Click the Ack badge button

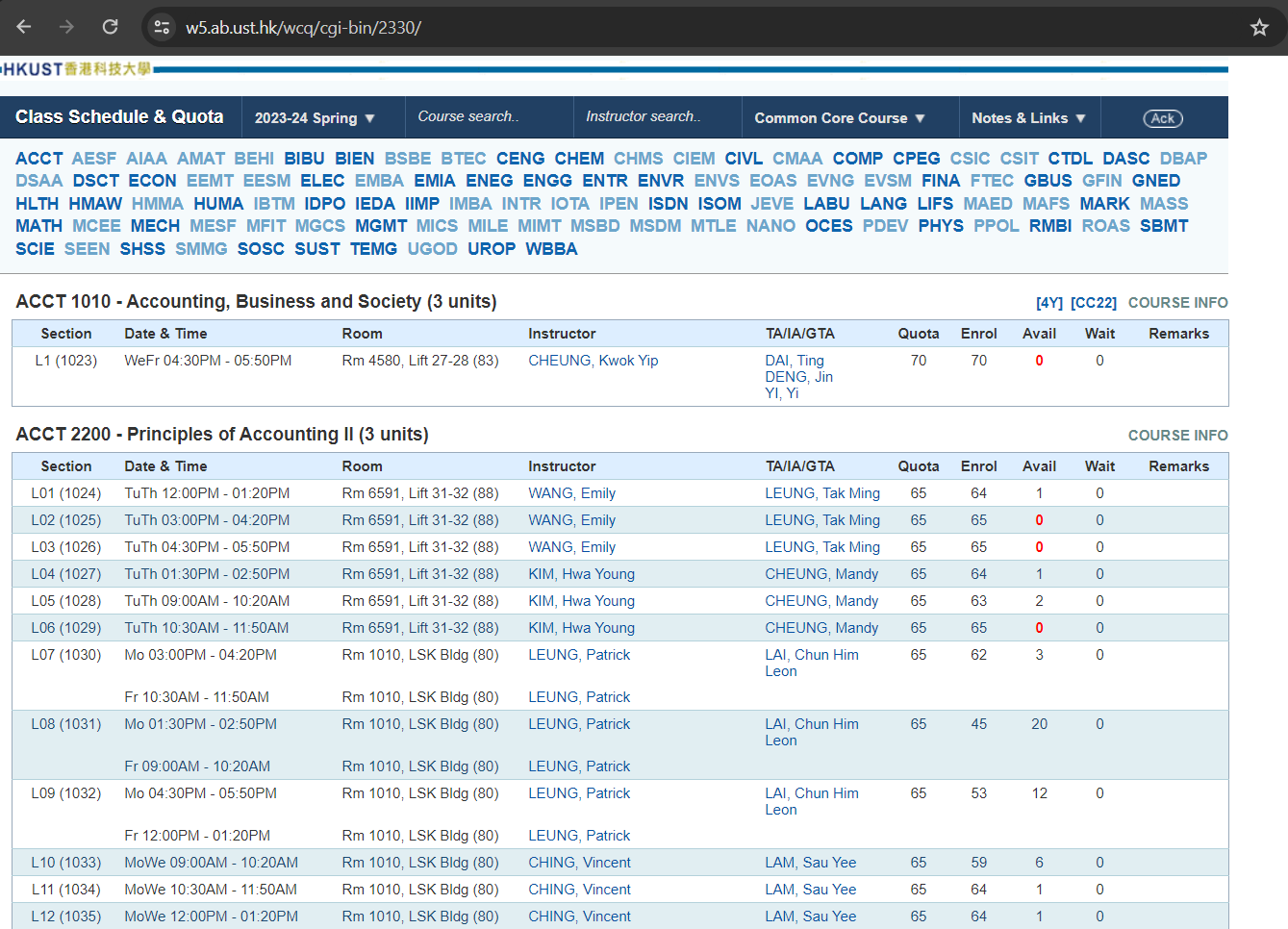click(x=1162, y=118)
